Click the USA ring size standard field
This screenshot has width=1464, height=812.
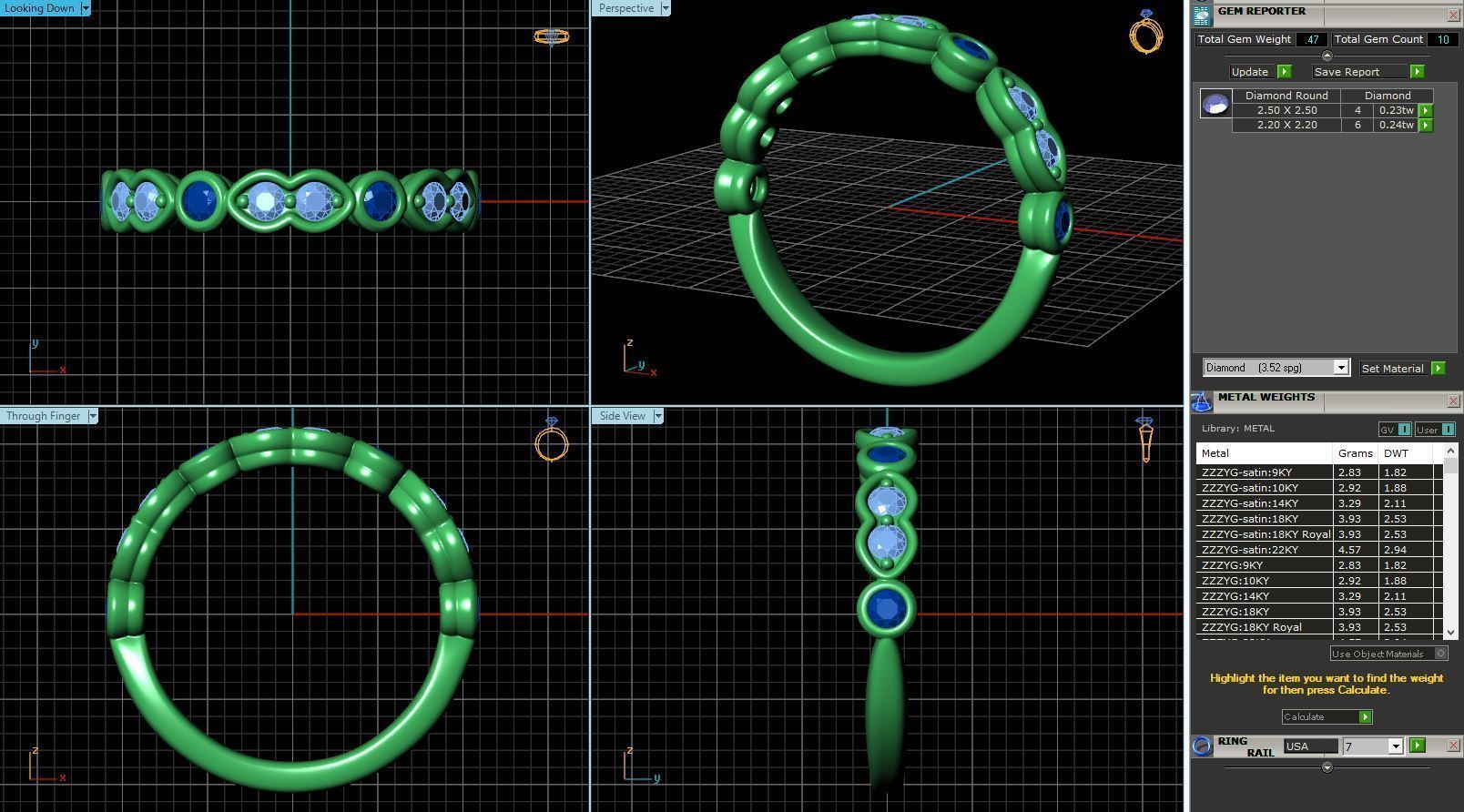1310,746
